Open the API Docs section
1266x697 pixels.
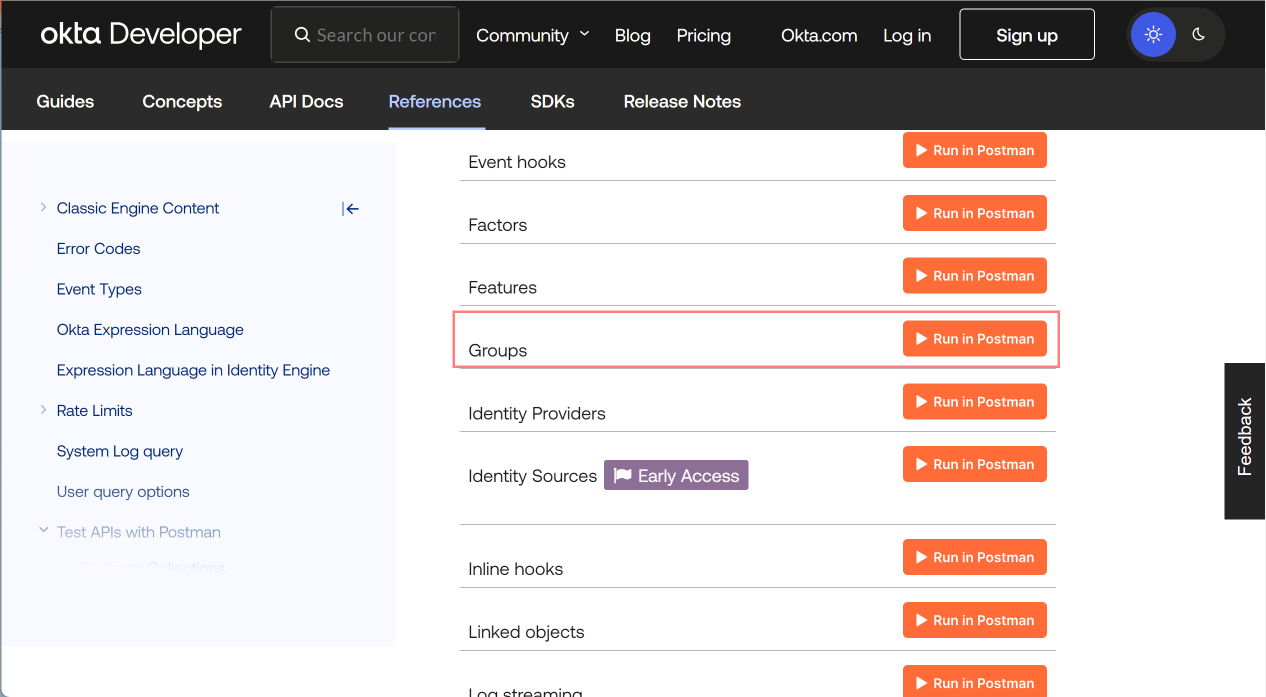click(306, 101)
